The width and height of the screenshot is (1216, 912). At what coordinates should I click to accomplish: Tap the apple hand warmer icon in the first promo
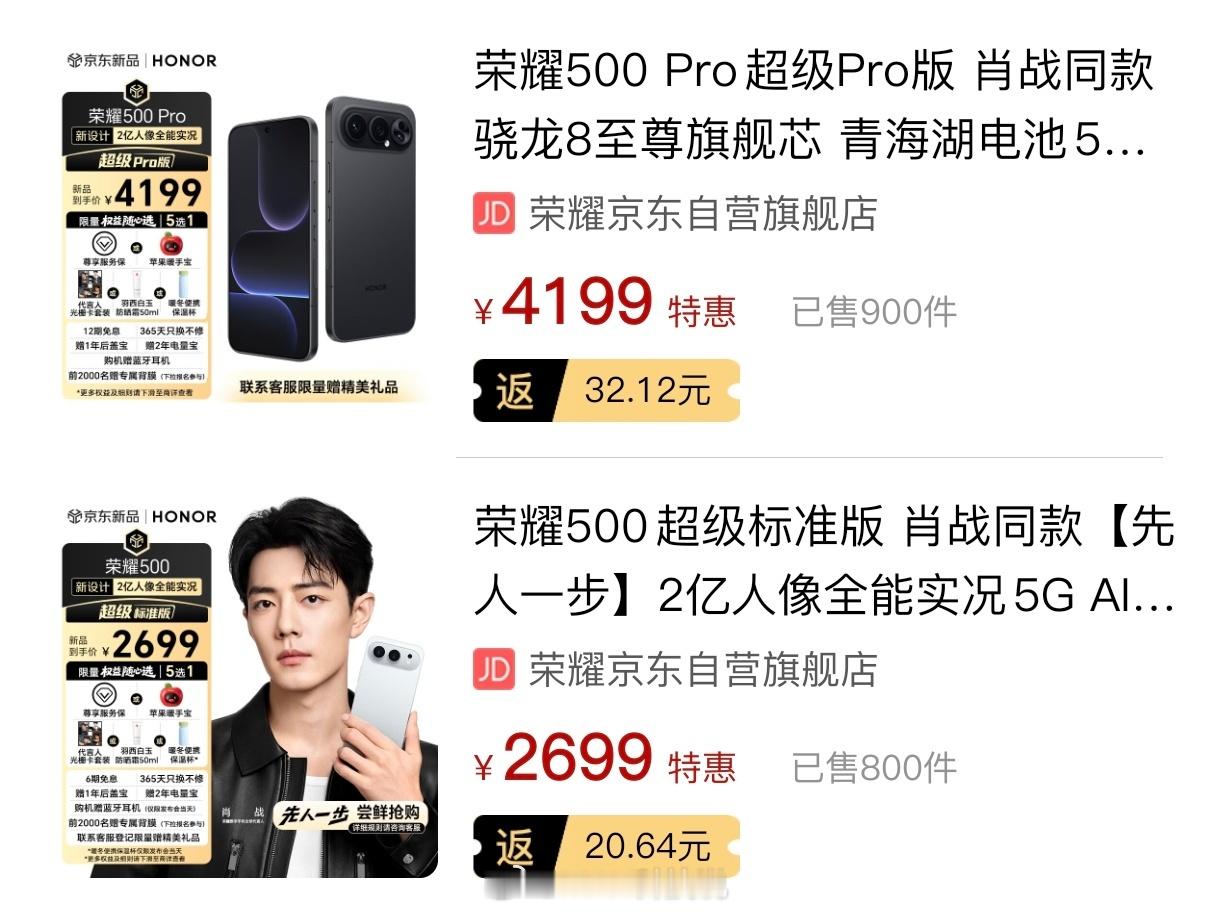point(171,244)
